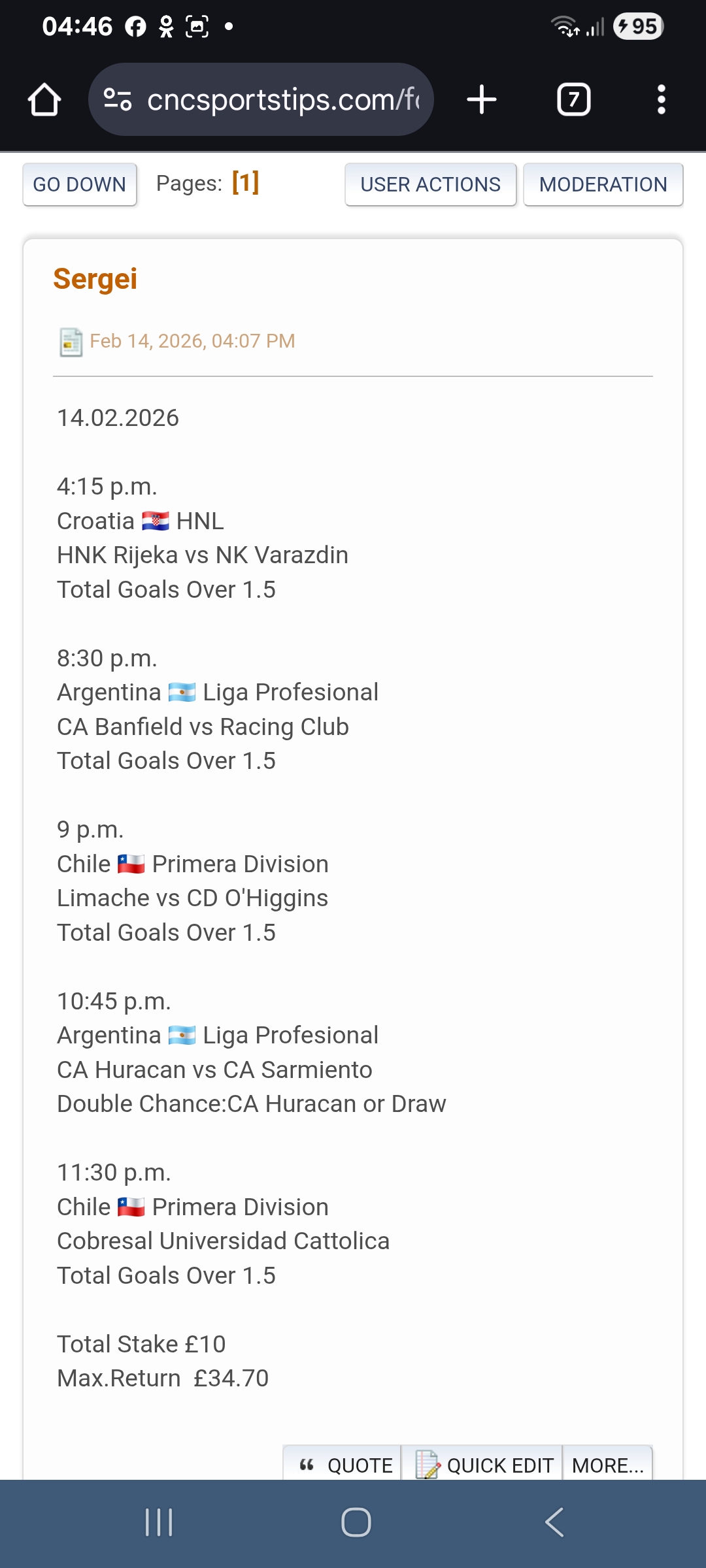
Task: Tap the Facebook notification icon in status bar
Action: 135,27
